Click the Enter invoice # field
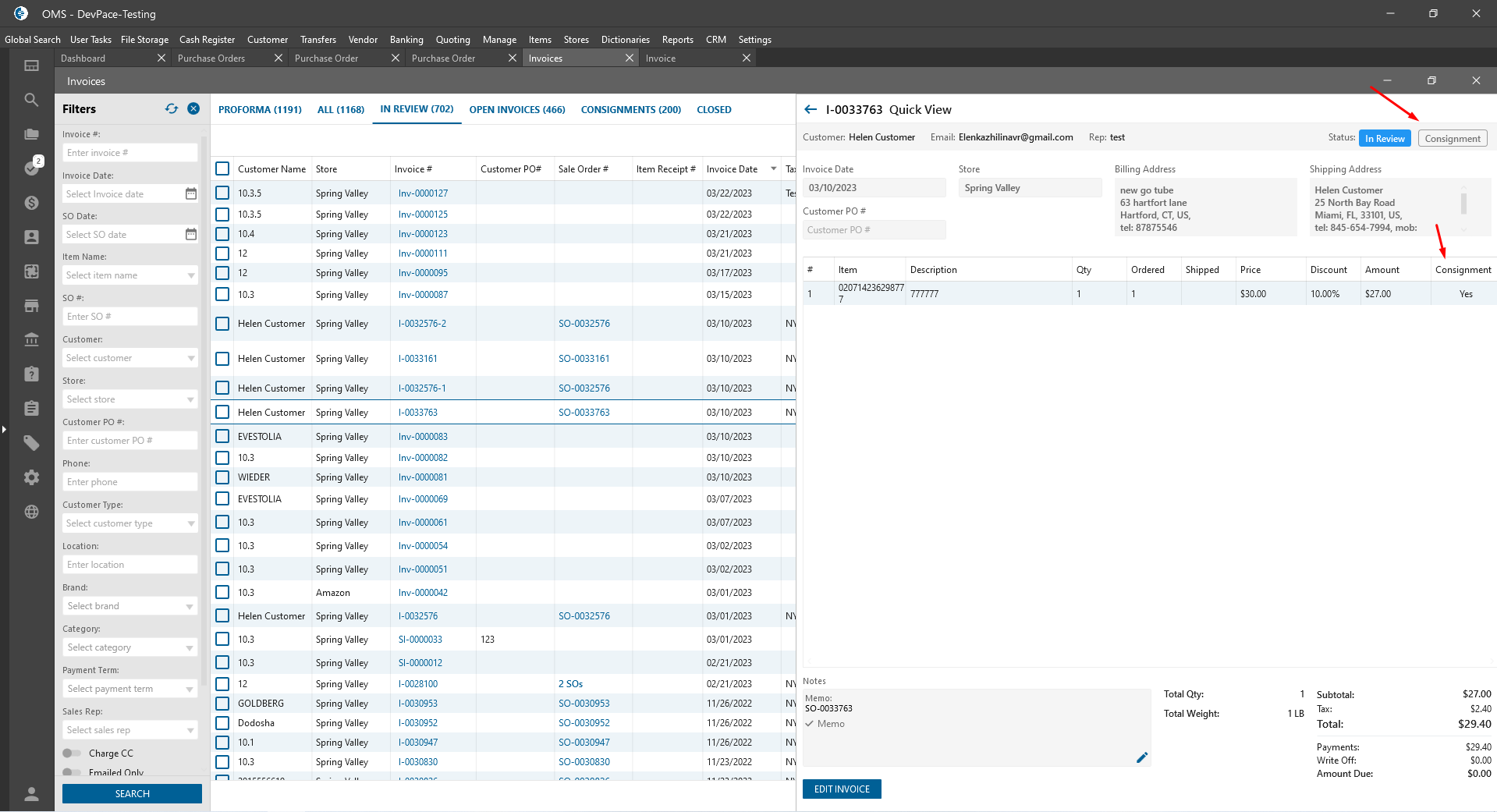This screenshot has height=812, width=1497. pyautogui.click(x=129, y=153)
